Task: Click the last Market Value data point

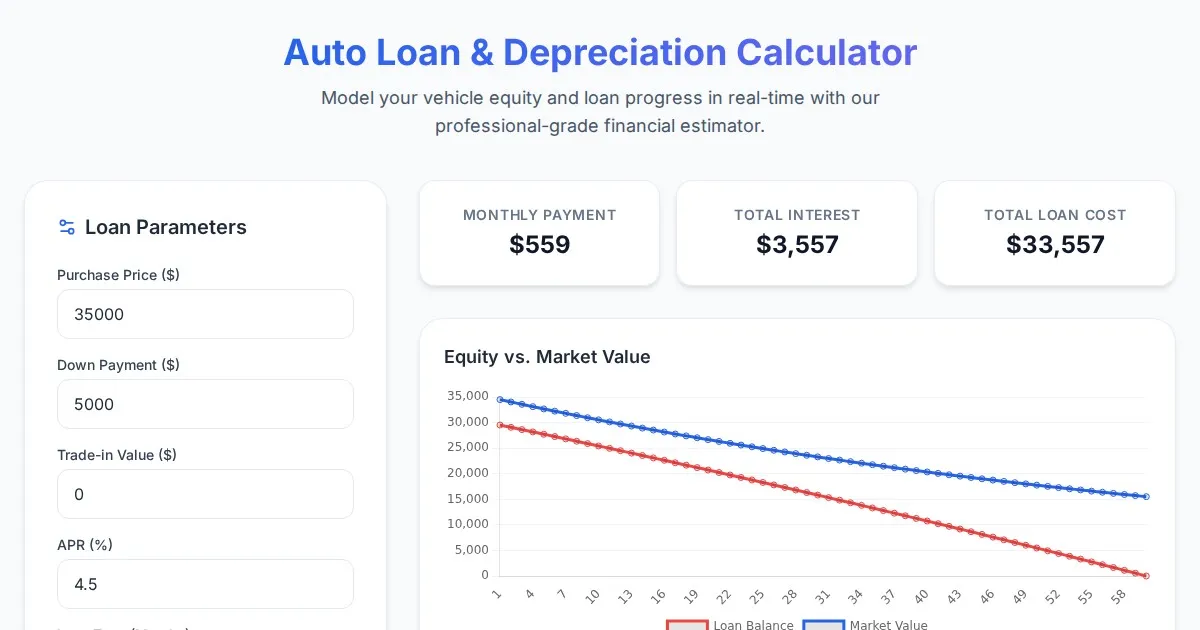Action: pyautogui.click(x=1146, y=496)
